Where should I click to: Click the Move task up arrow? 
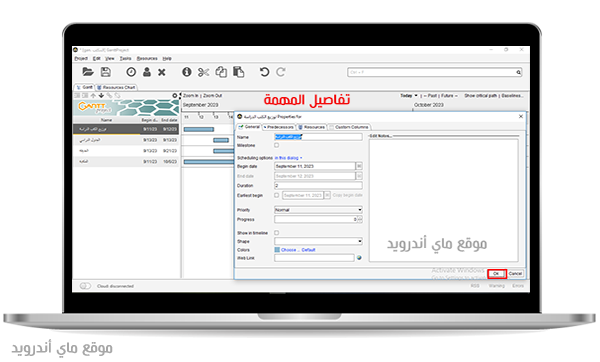click(x=93, y=95)
